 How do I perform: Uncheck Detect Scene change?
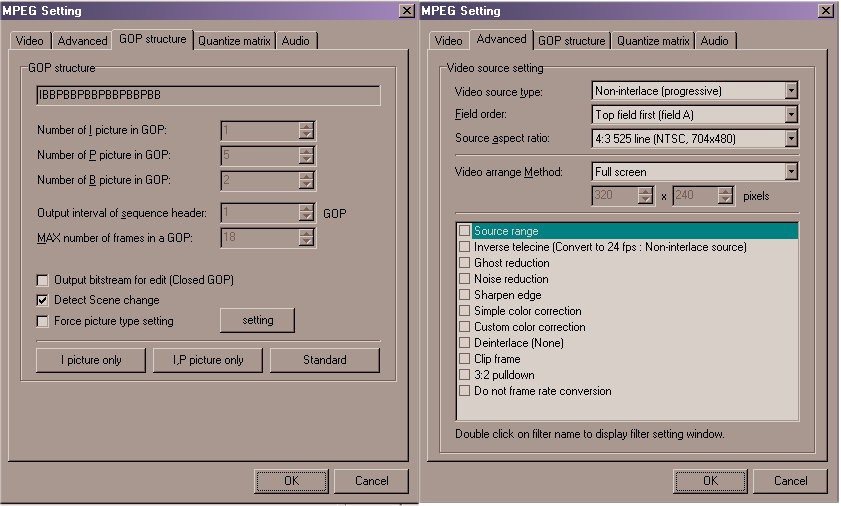point(42,300)
